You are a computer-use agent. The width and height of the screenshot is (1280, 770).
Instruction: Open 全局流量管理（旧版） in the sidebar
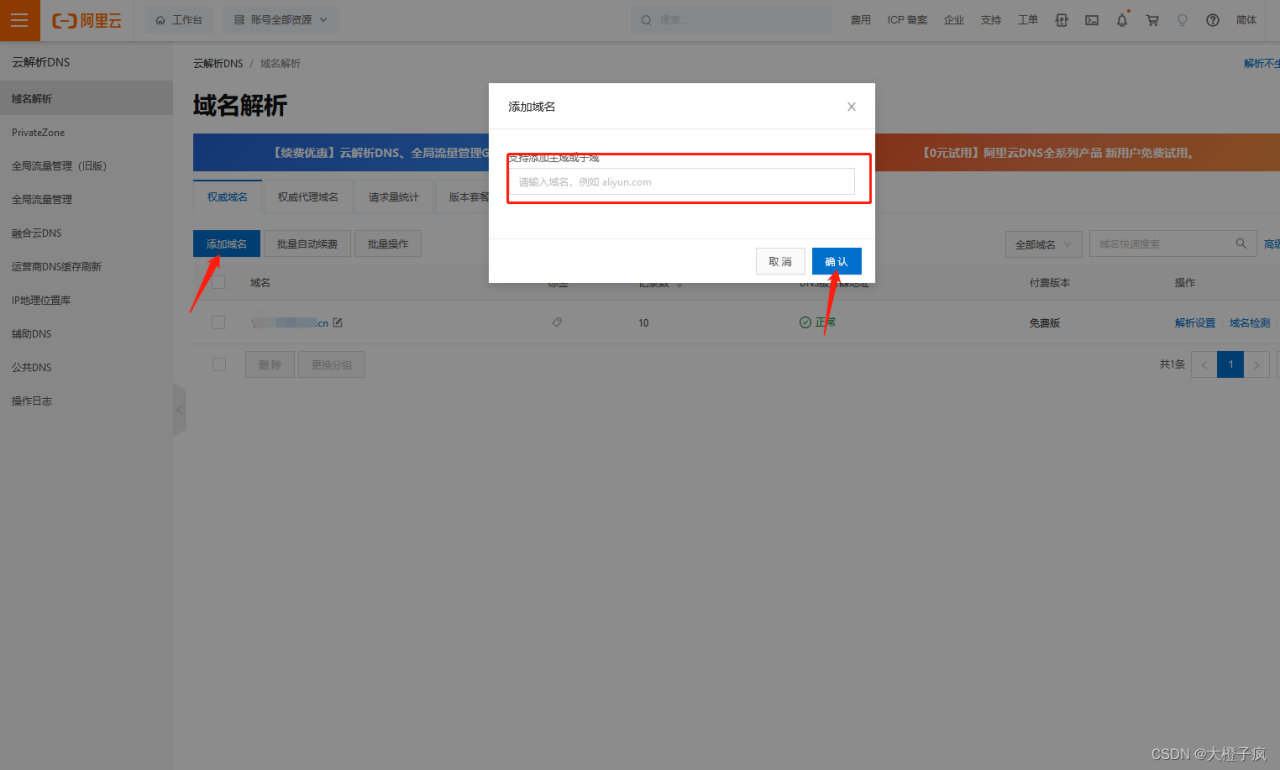click(x=86, y=166)
